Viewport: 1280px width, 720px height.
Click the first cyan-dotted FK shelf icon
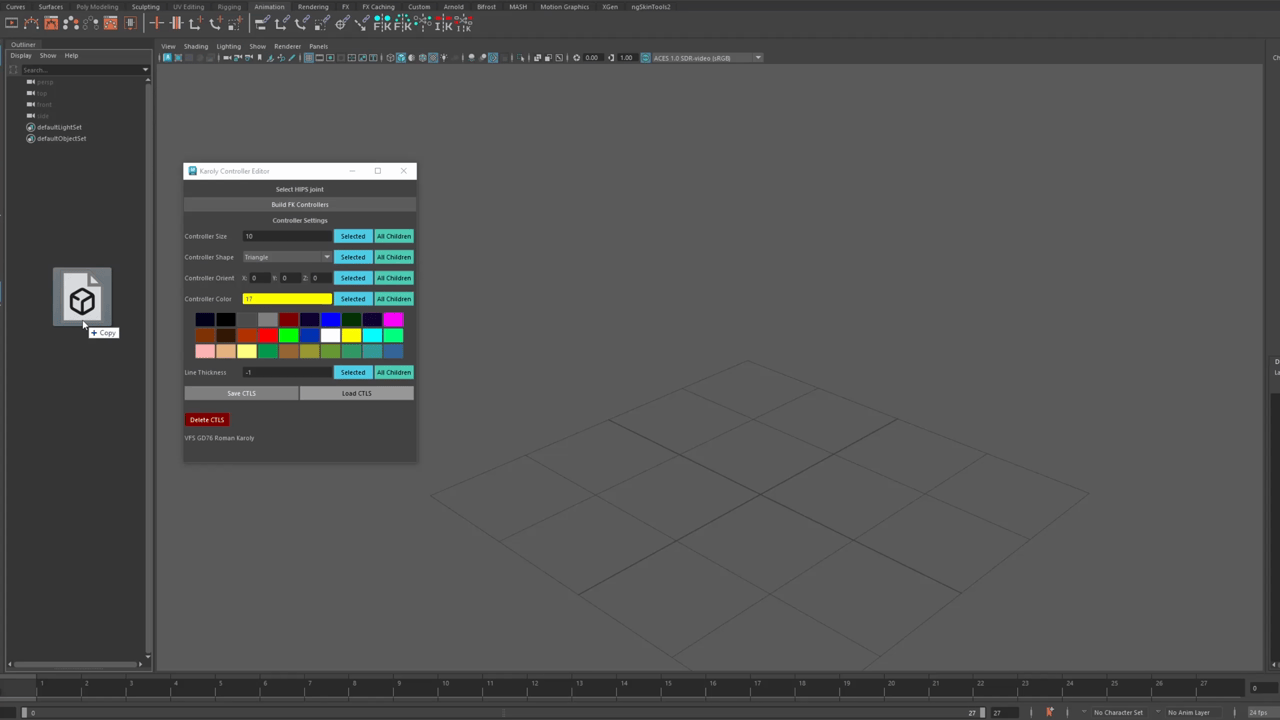(382, 23)
